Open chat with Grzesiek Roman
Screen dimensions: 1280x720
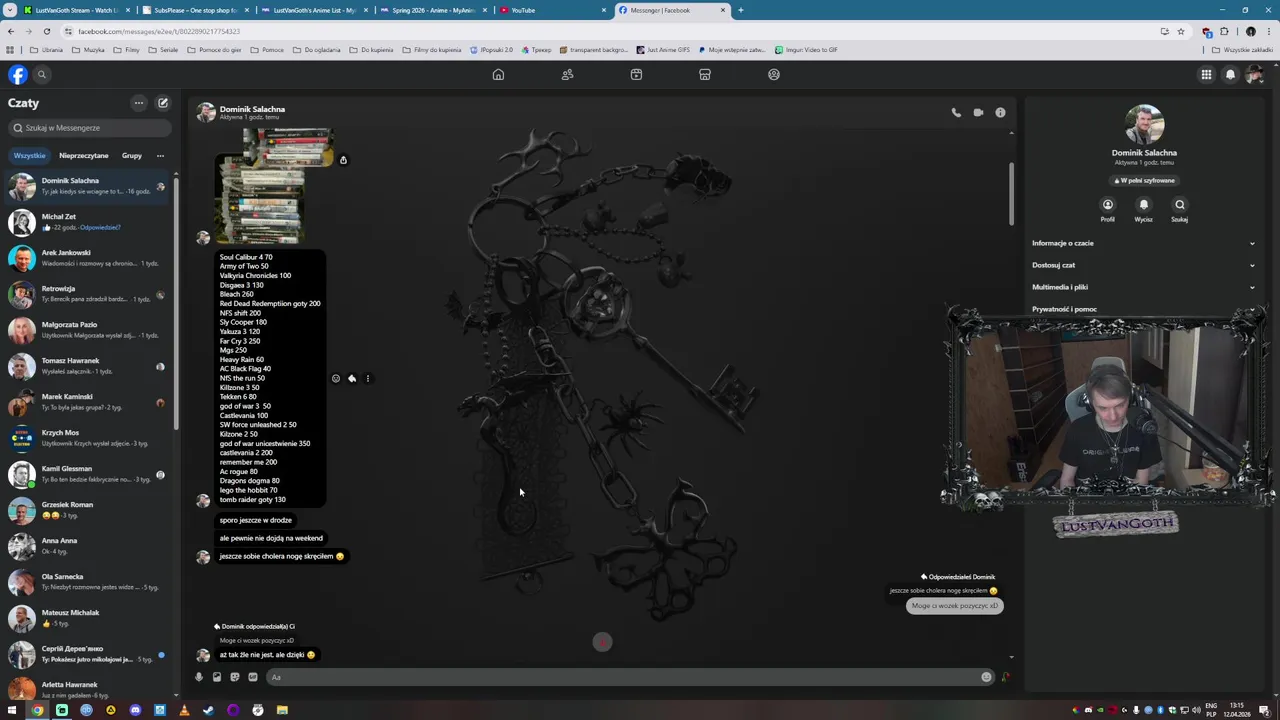[x=88, y=510]
